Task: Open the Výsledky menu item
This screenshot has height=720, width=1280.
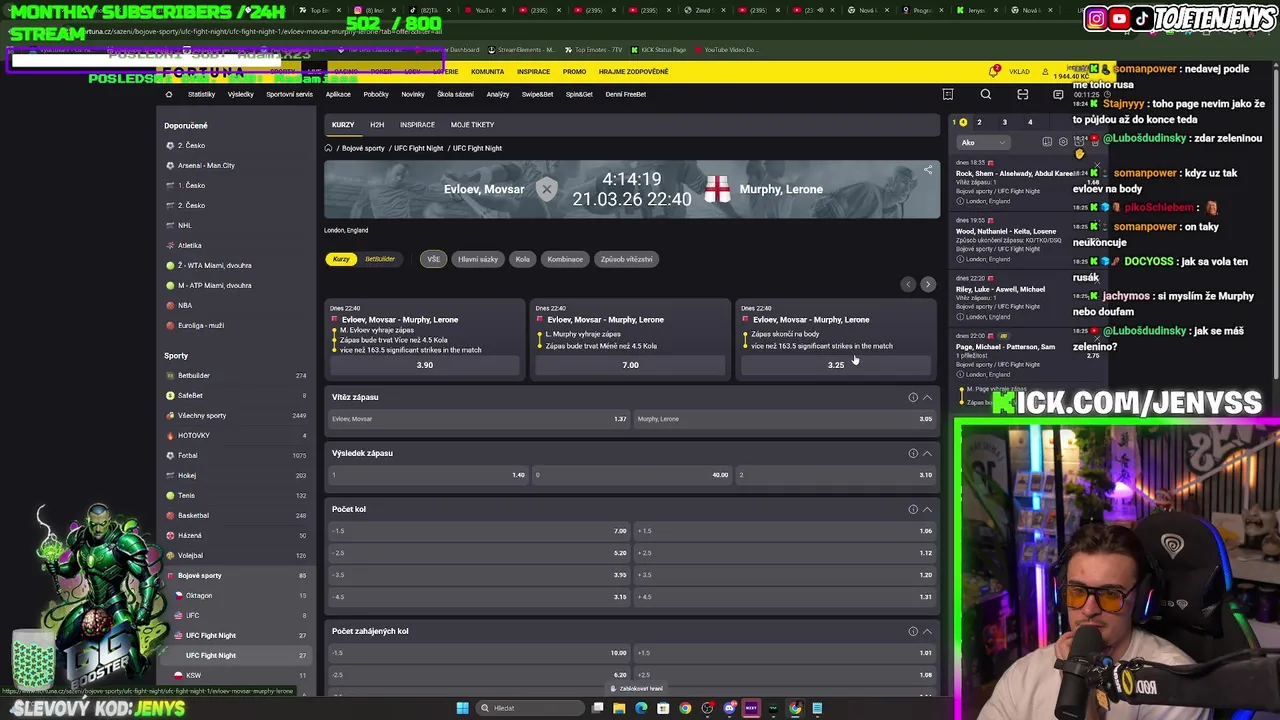Action: pyautogui.click(x=240, y=94)
